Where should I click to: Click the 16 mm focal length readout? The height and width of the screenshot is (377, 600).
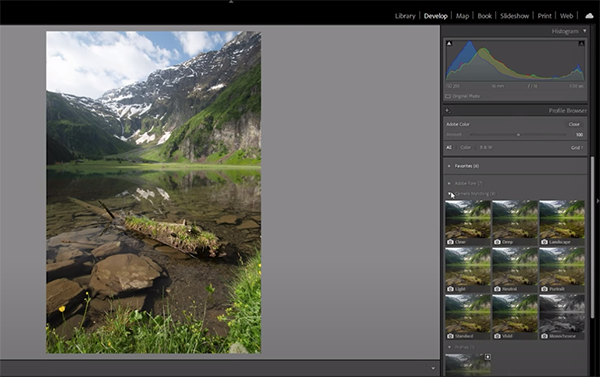(497, 86)
